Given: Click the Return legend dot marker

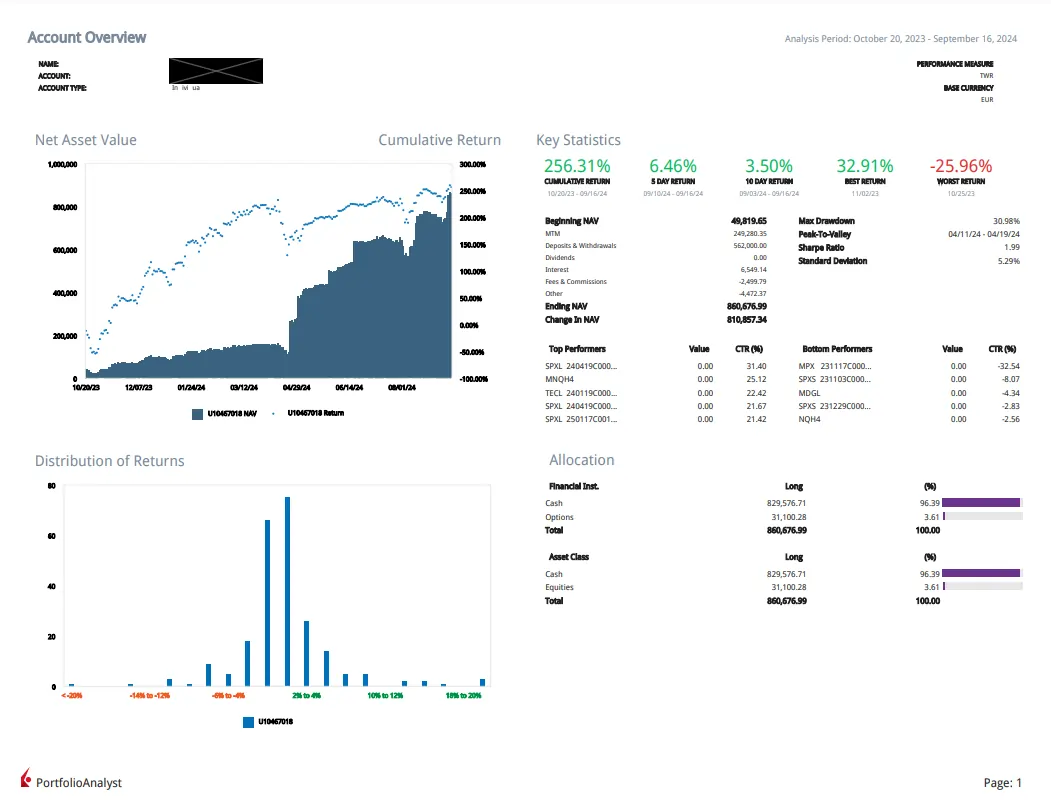Looking at the screenshot, I should tap(274, 413).
